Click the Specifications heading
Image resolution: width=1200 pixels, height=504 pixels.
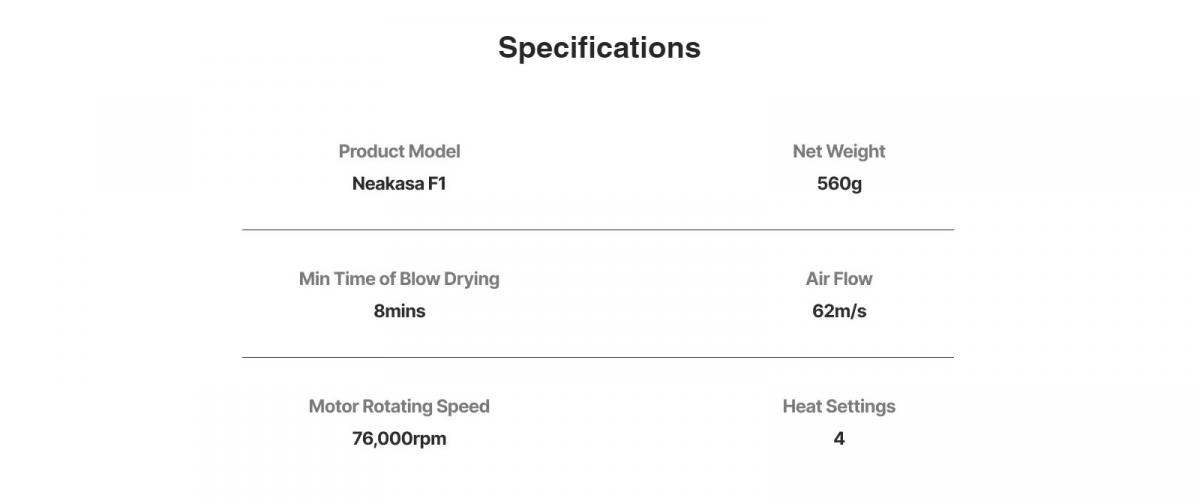pyautogui.click(x=599, y=48)
